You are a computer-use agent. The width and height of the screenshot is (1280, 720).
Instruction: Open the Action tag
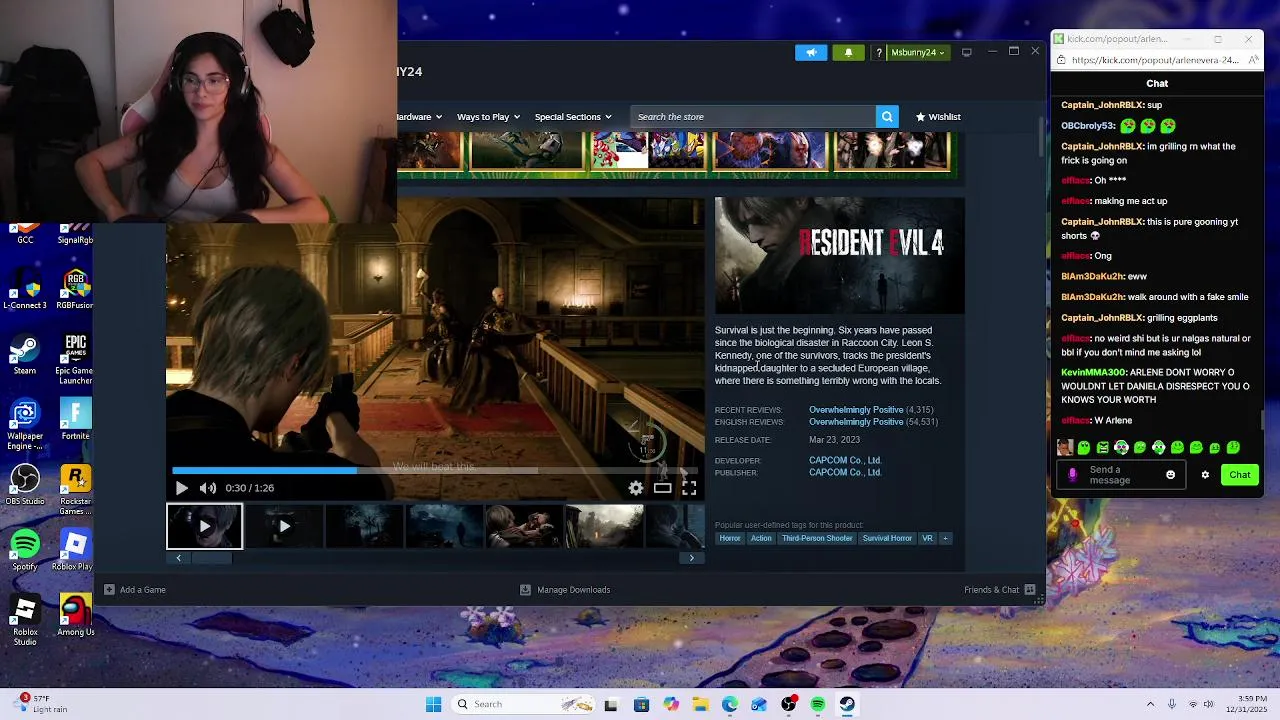761,538
